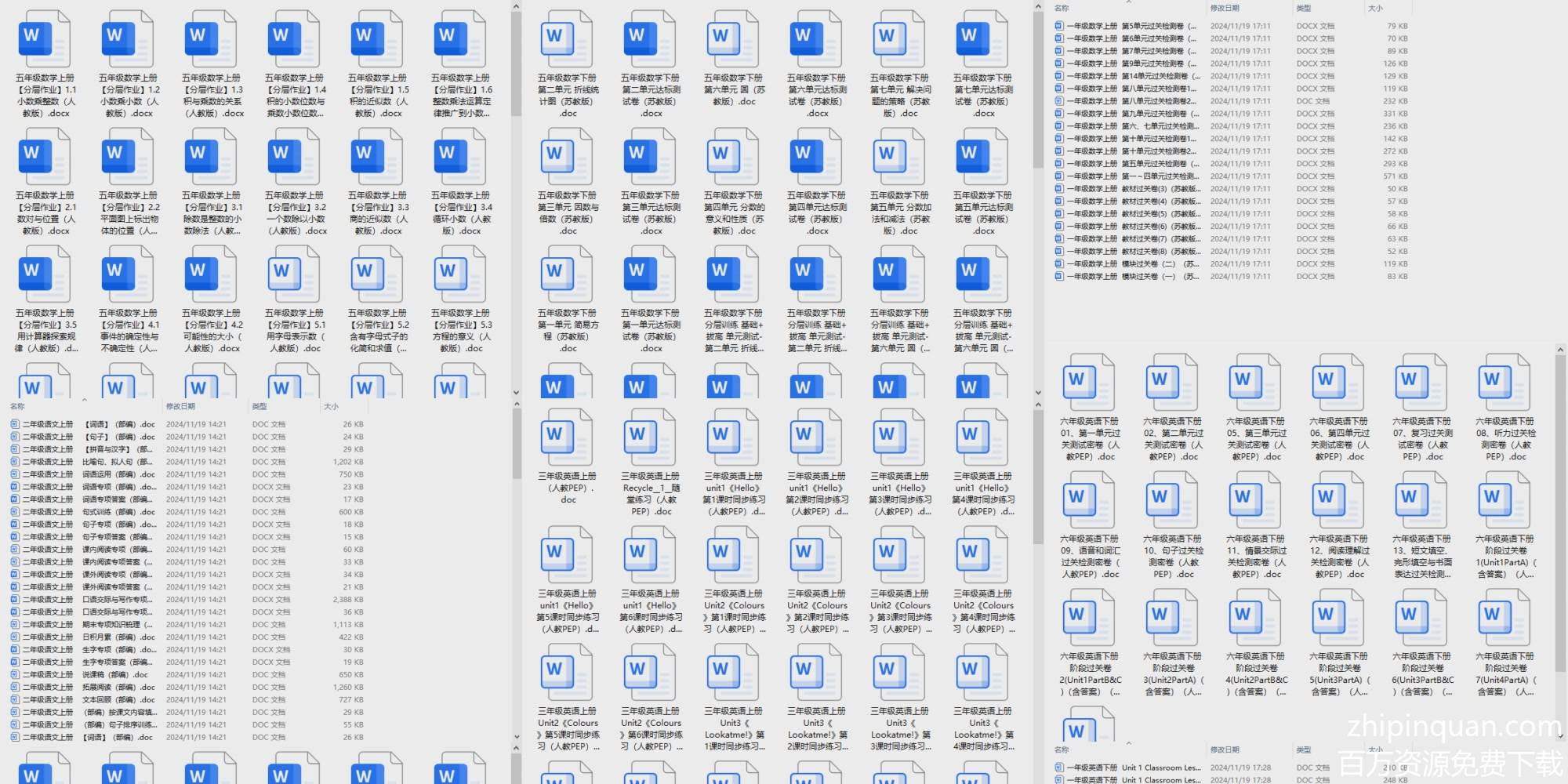
Task: Click 六年级英语下册 13 短文填空 file icon
Action: click(1421, 500)
